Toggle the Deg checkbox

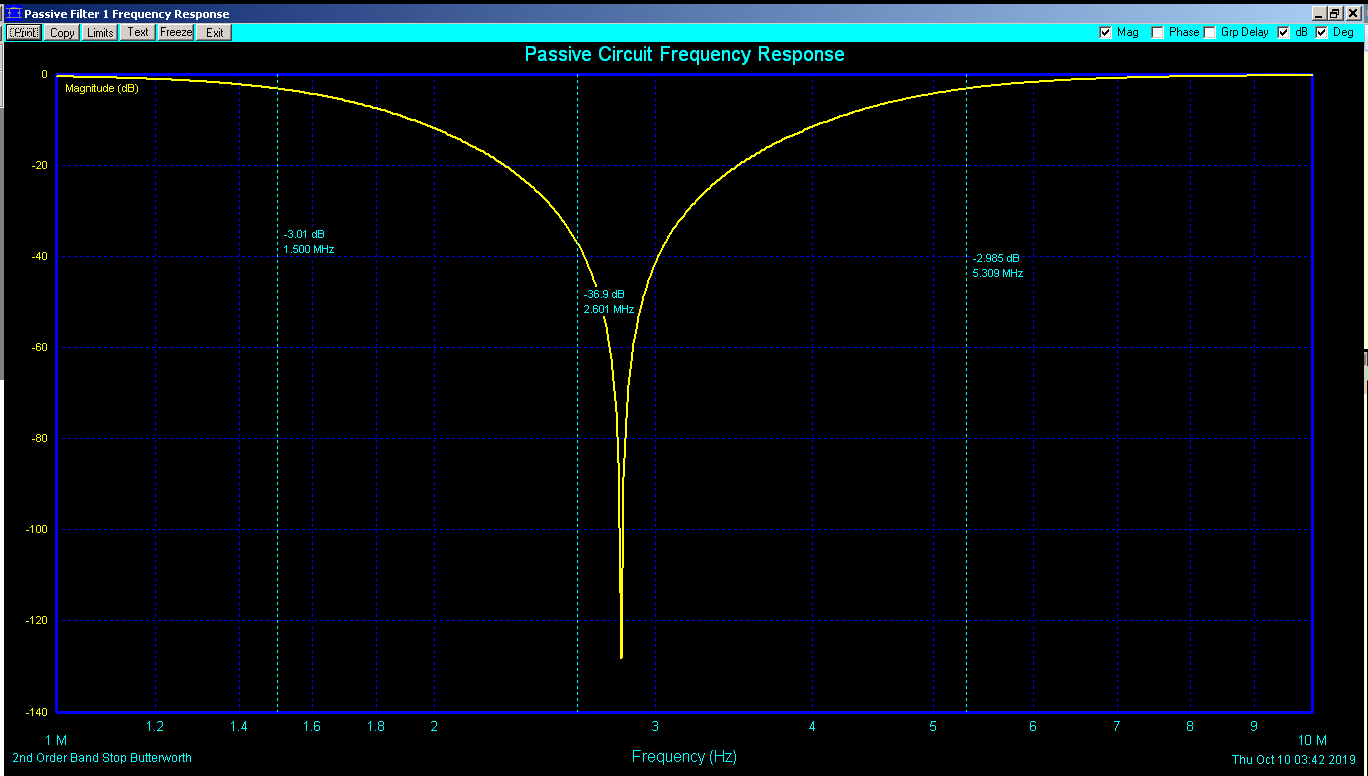coord(1321,32)
